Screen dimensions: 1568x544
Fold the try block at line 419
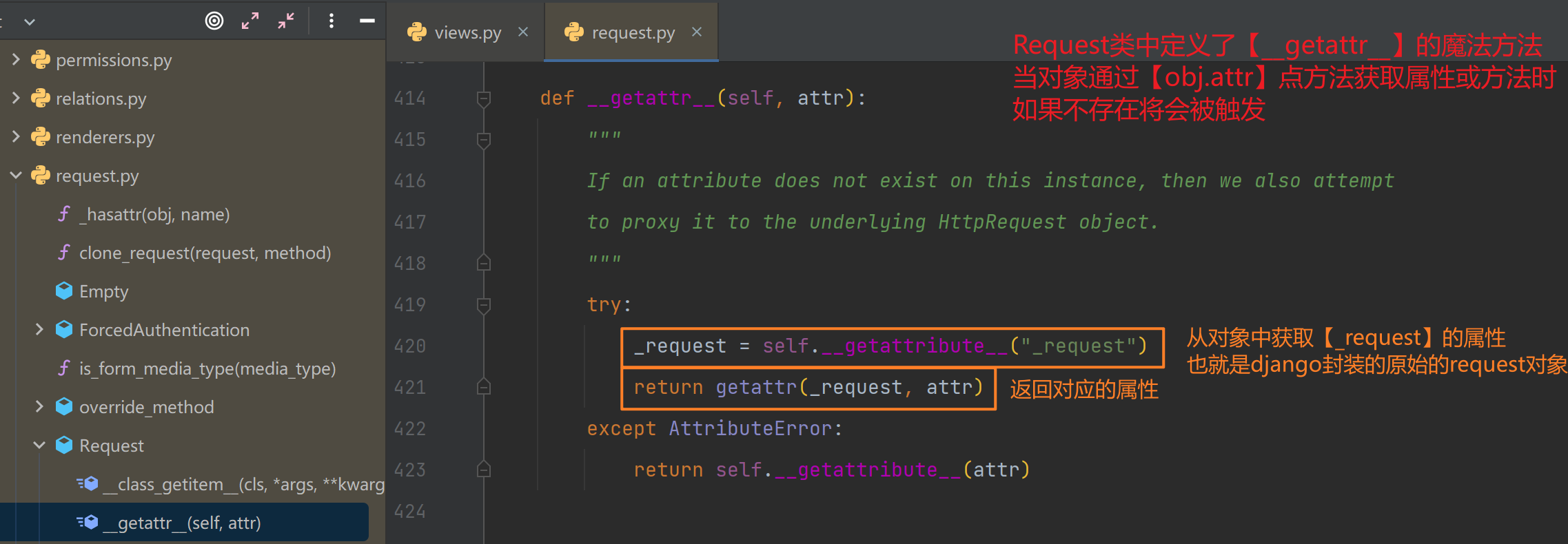(x=484, y=306)
